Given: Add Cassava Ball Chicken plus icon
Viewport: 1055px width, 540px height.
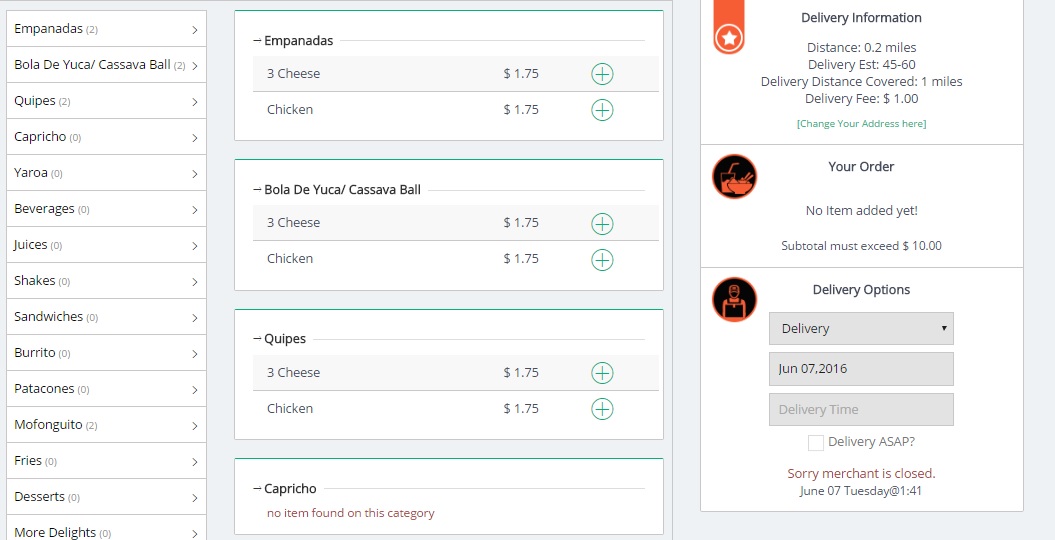Looking at the screenshot, I should point(602,259).
